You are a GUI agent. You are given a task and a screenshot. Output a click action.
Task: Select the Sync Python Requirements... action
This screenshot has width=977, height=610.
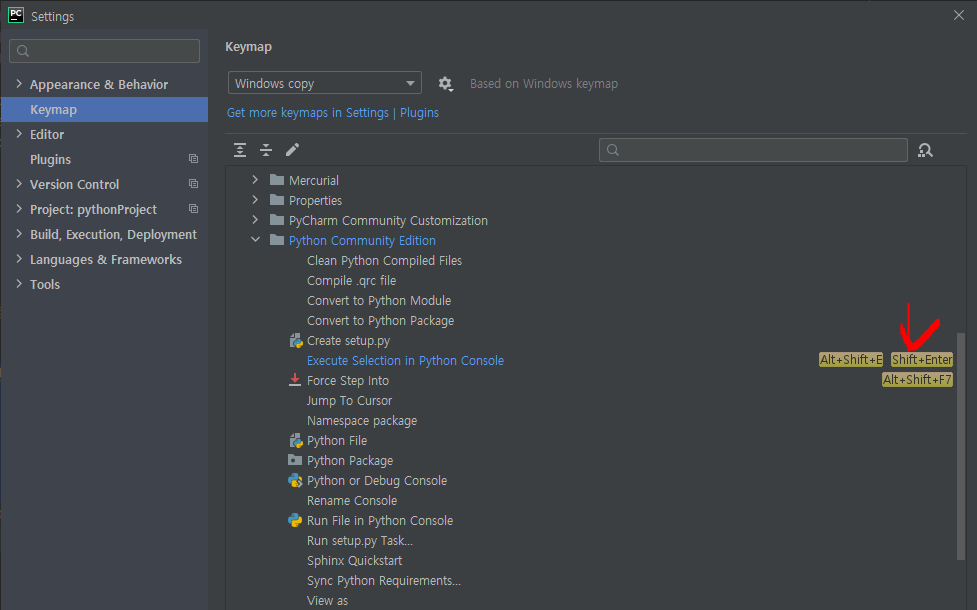tap(384, 581)
